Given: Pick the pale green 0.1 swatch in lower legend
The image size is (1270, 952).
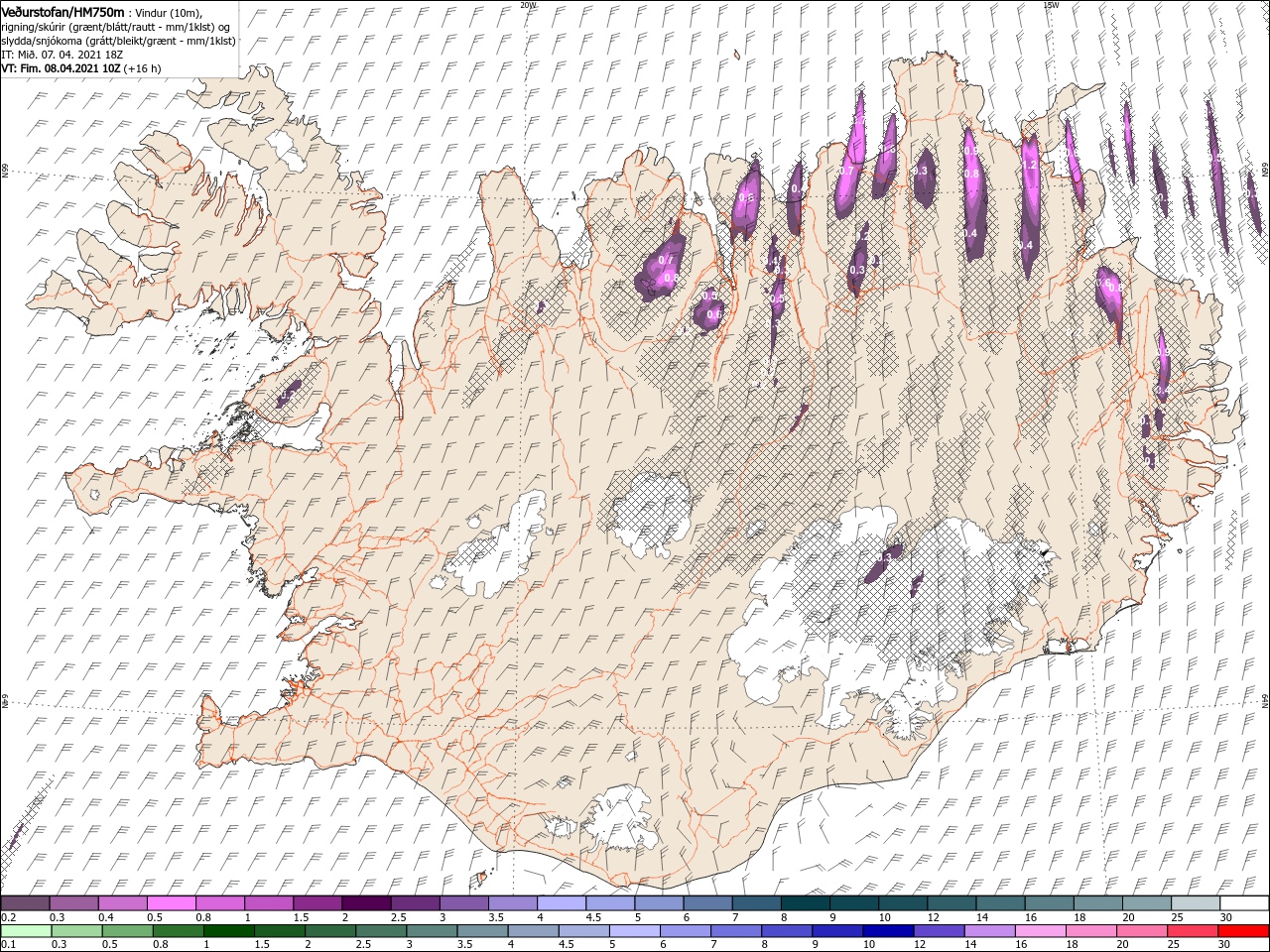Looking at the screenshot, I should pyautogui.click(x=26, y=931).
